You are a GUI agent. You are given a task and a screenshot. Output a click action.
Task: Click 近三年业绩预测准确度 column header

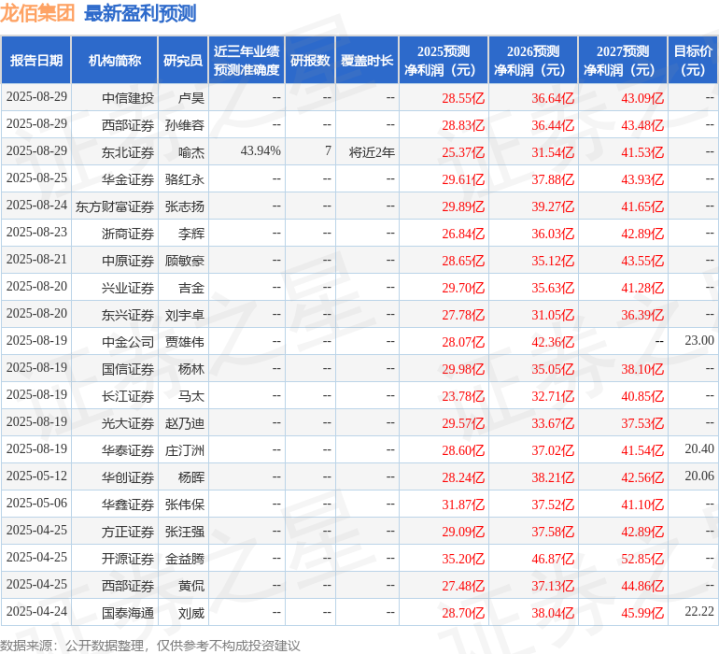(246, 60)
